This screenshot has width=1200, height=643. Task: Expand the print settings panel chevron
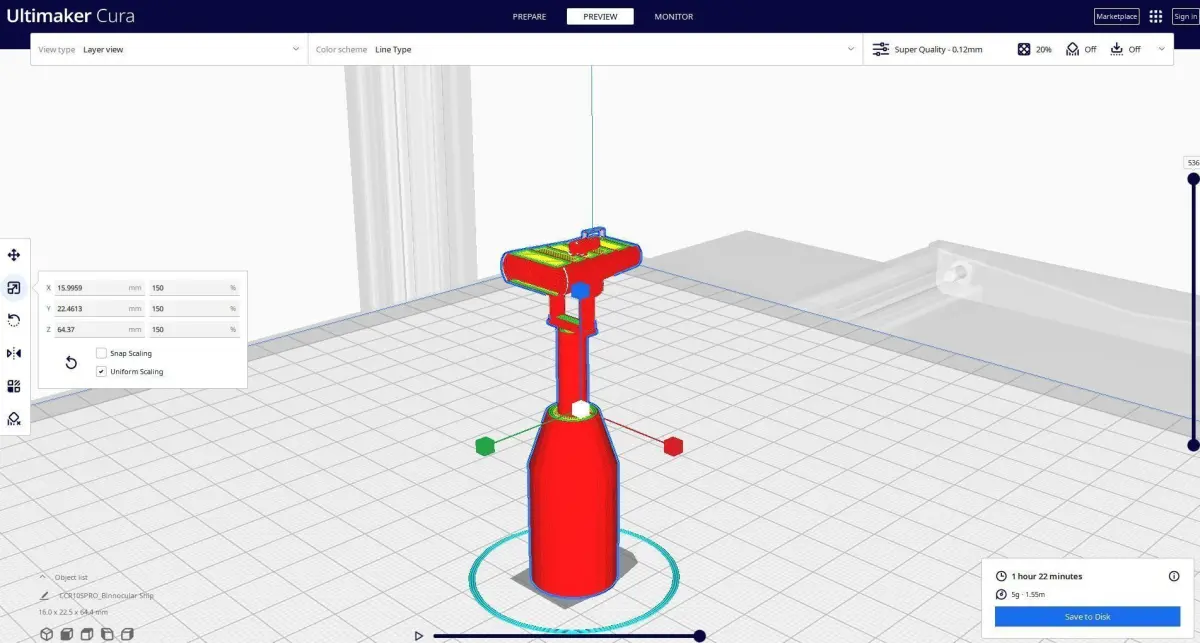[x=1161, y=49]
